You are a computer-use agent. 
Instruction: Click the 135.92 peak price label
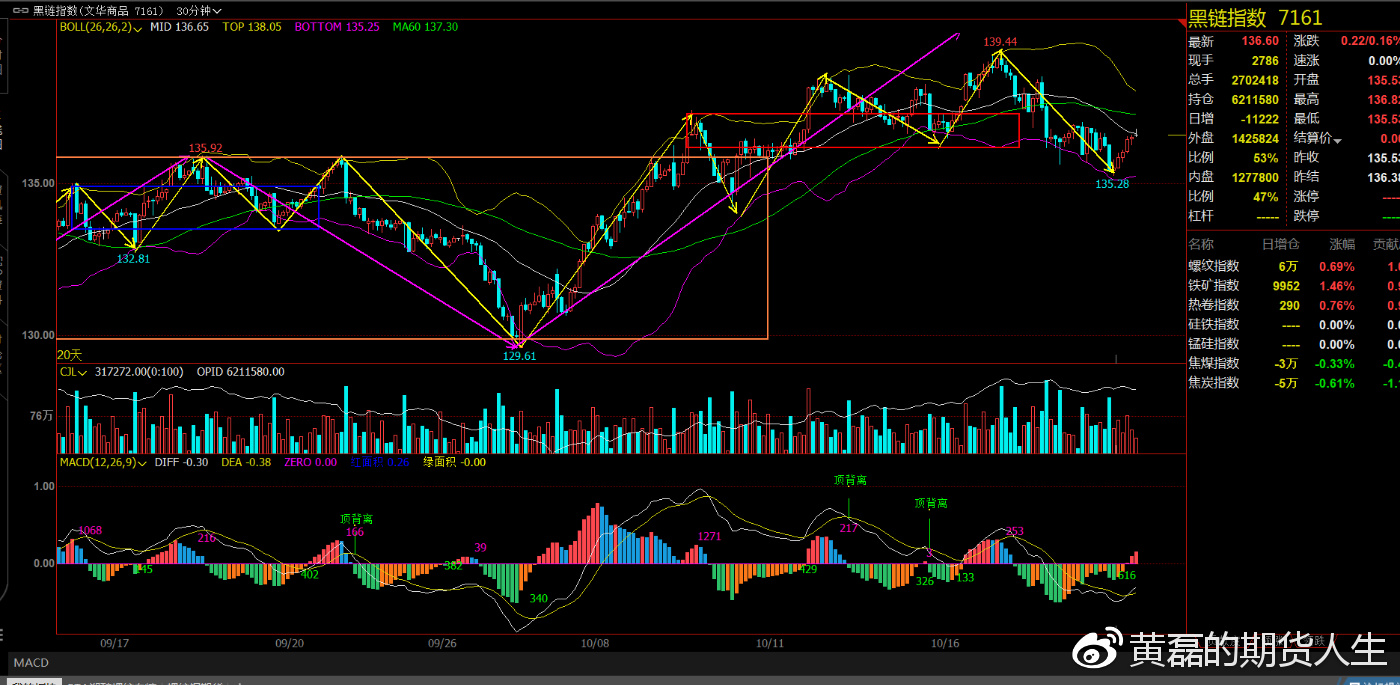point(206,148)
